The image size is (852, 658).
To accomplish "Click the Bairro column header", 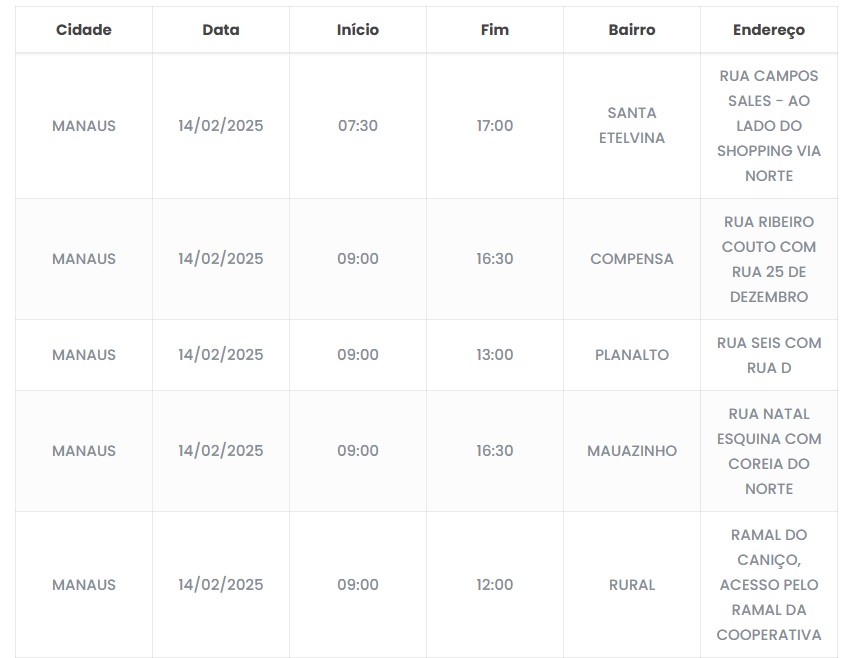I will [x=632, y=30].
